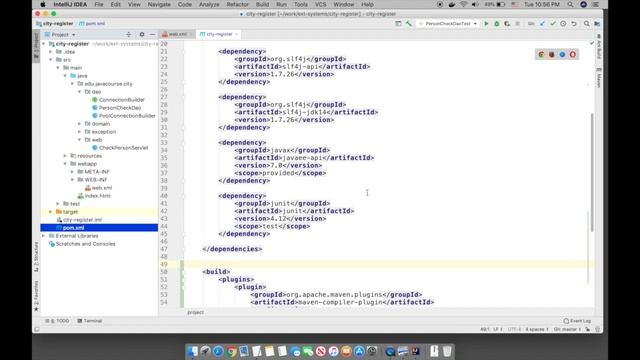This screenshot has width=640, height=360.
Task: Select city-register.iml file
Action: point(79,220)
